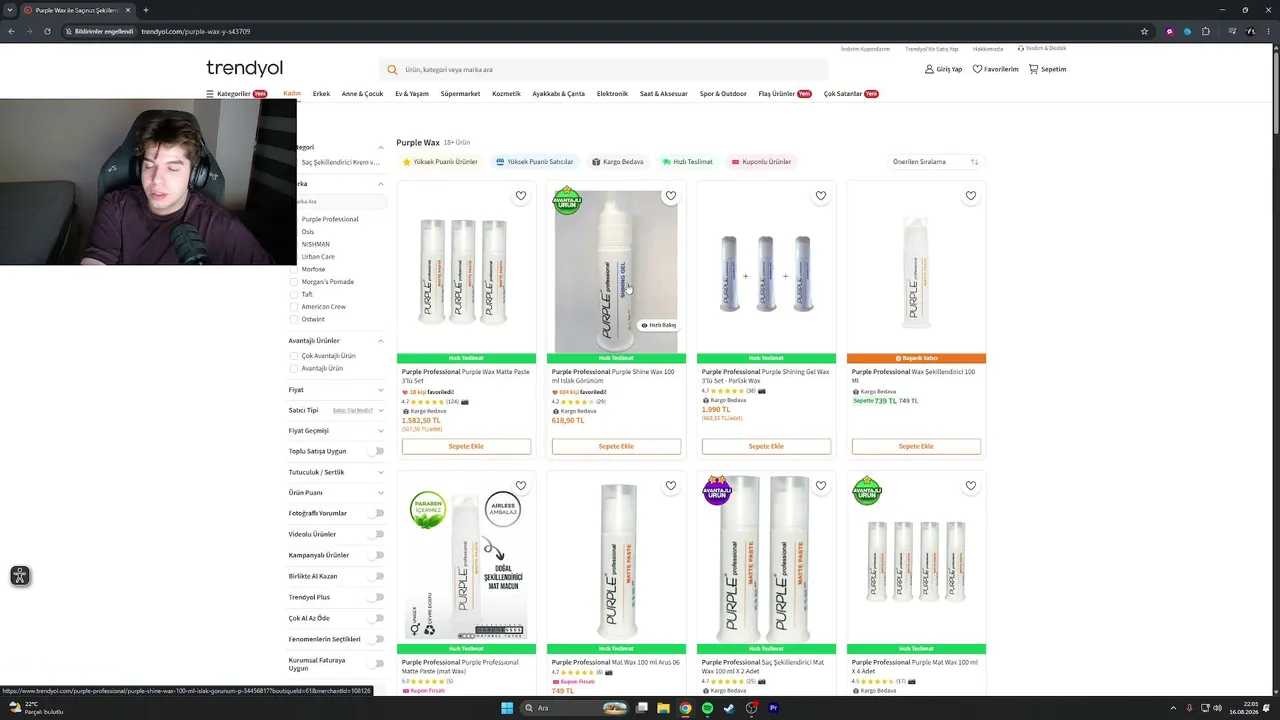This screenshot has height=720, width=1280.
Task: Filter by Kargo Bedava chip
Action: tap(617, 162)
